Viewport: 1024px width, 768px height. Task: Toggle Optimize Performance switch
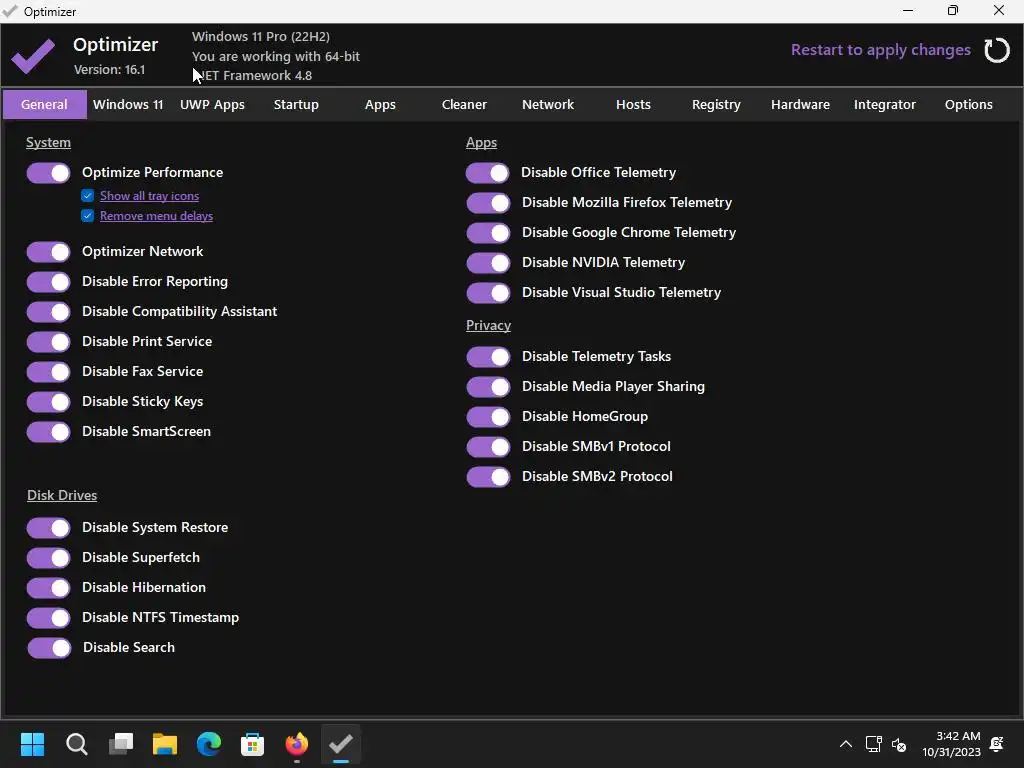pos(48,173)
